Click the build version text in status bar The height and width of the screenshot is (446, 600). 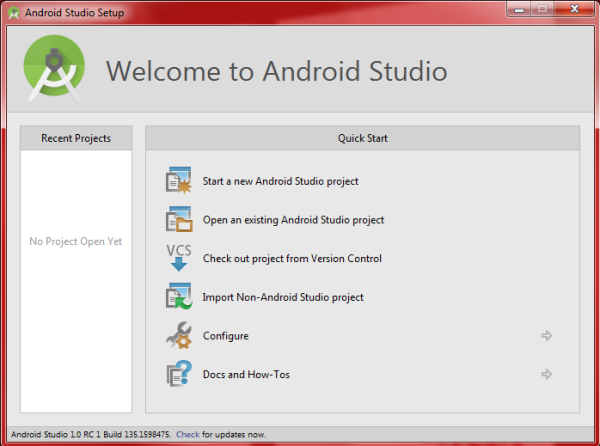point(91,435)
